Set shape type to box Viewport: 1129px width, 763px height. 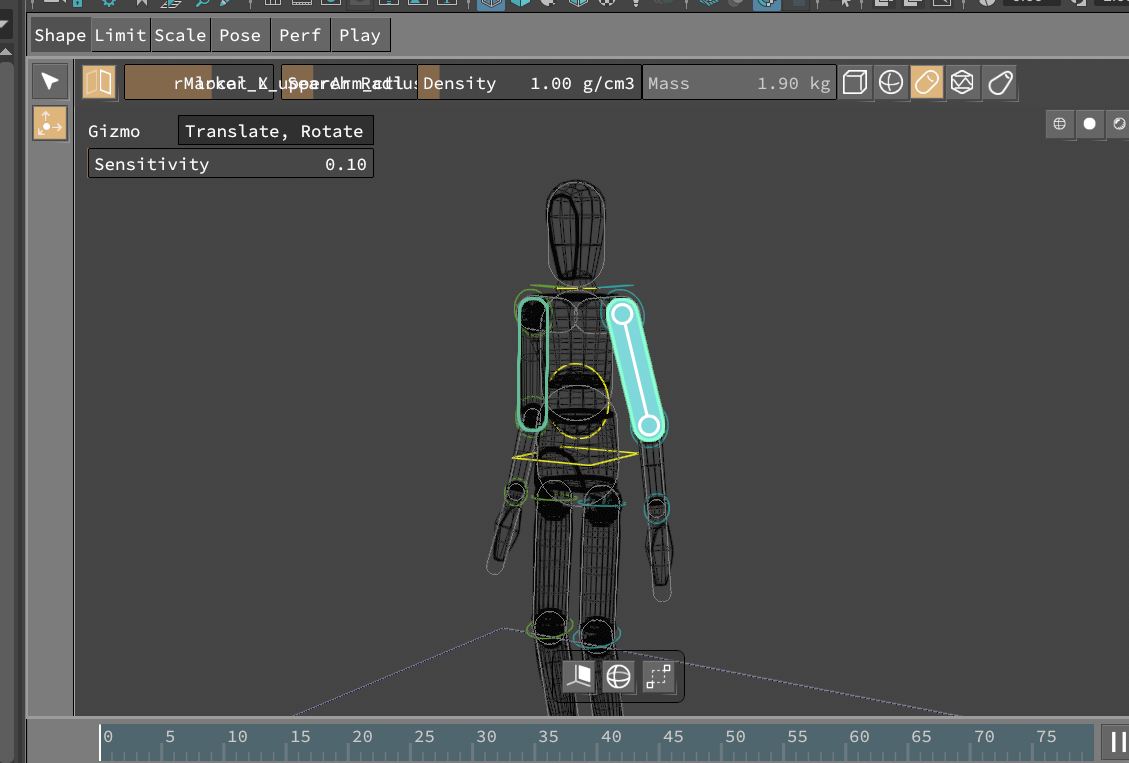(x=854, y=83)
